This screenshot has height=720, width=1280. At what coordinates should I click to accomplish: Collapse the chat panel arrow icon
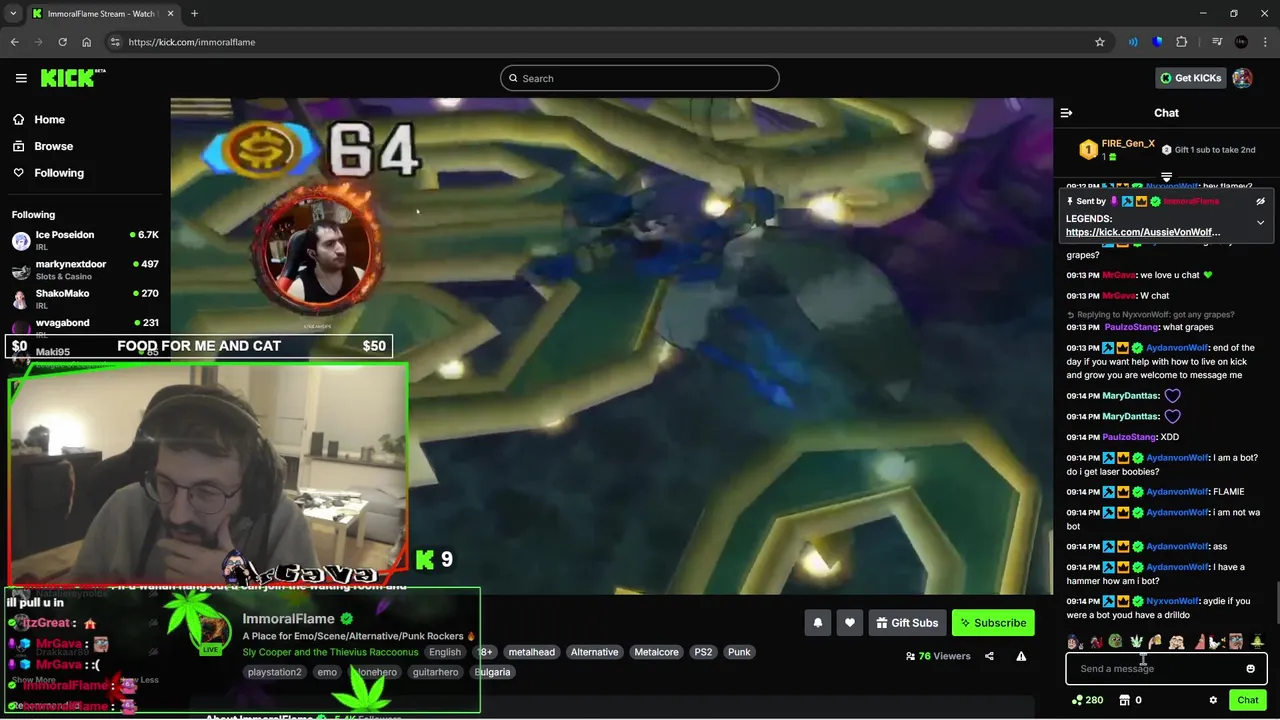click(1066, 113)
